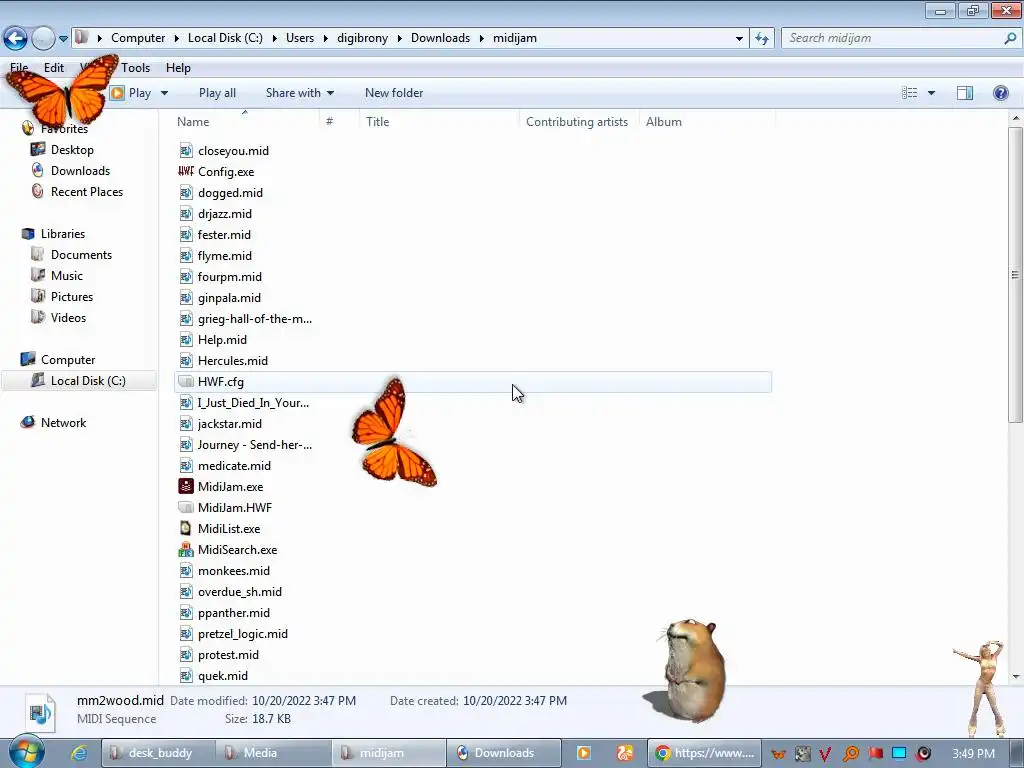Open the Play button dropdown arrow

click(165, 93)
